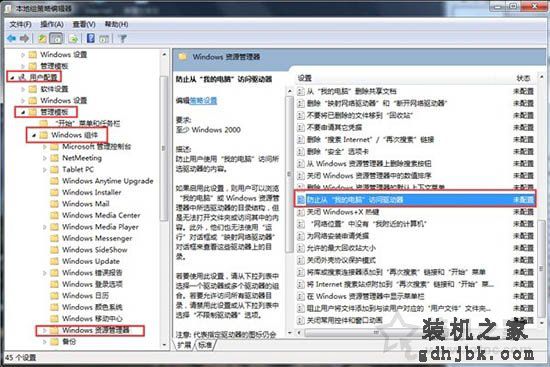Image resolution: width=550 pixels, height=367 pixels.
Task: Open the 文件(F) menu
Action: pos(20,25)
